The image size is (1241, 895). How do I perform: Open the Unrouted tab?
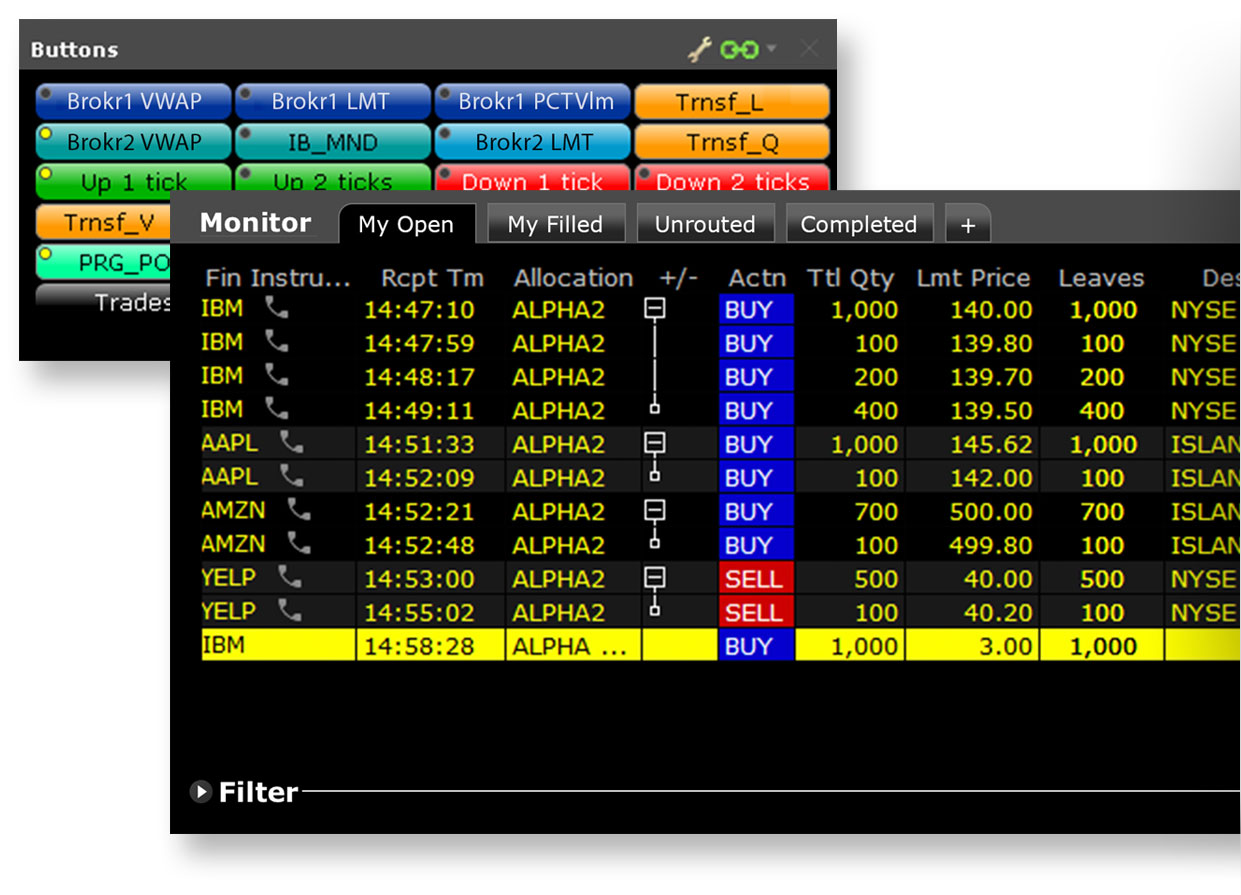[x=705, y=225]
